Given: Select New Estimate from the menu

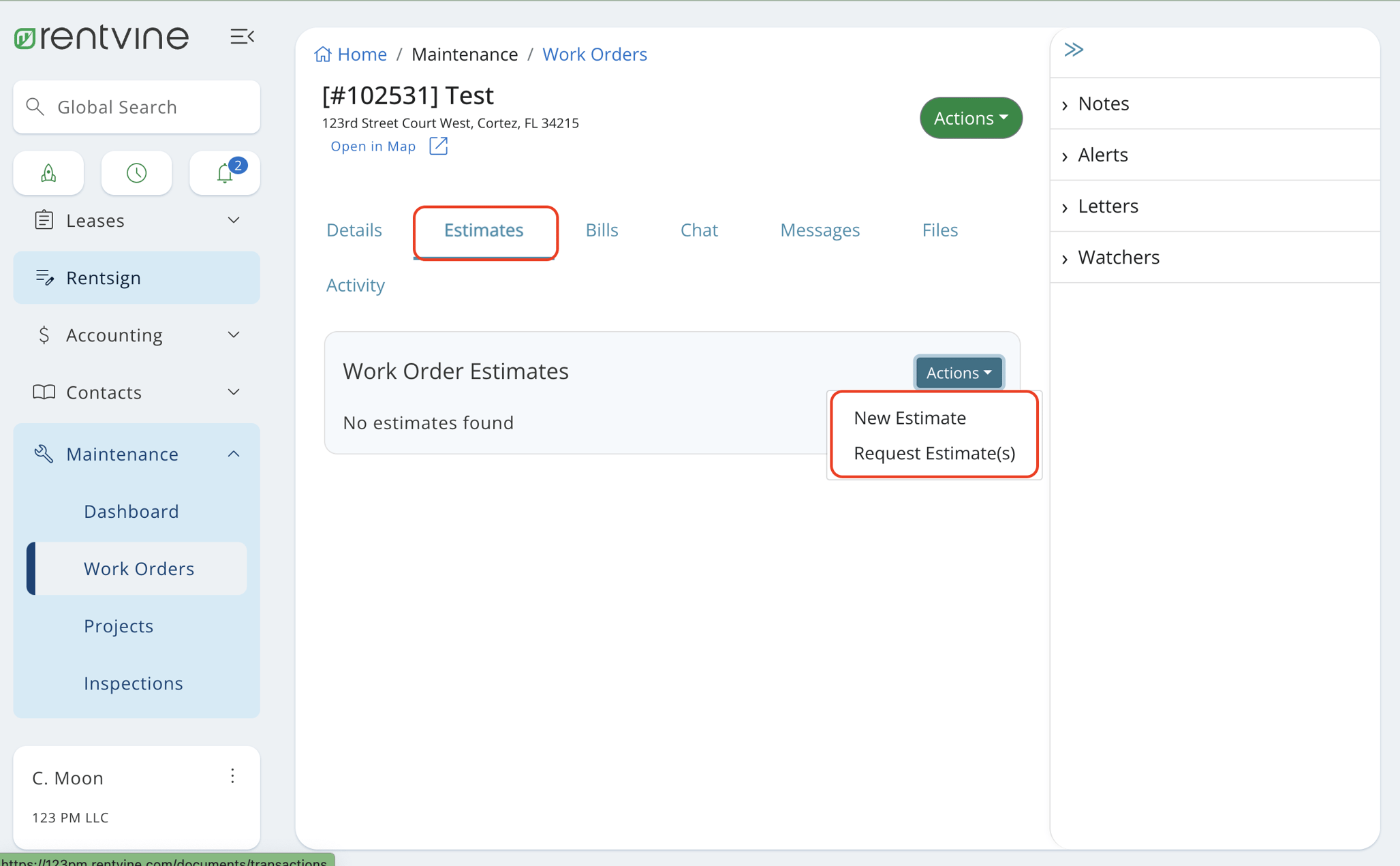Looking at the screenshot, I should tap(910, 418).
